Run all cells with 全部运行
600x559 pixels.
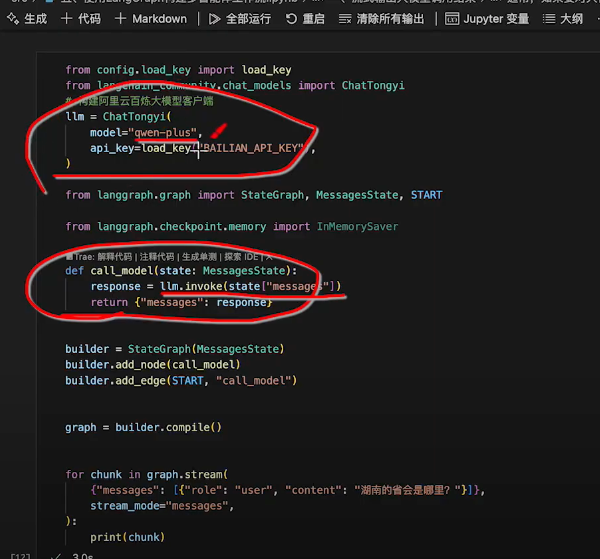[240, 19]
